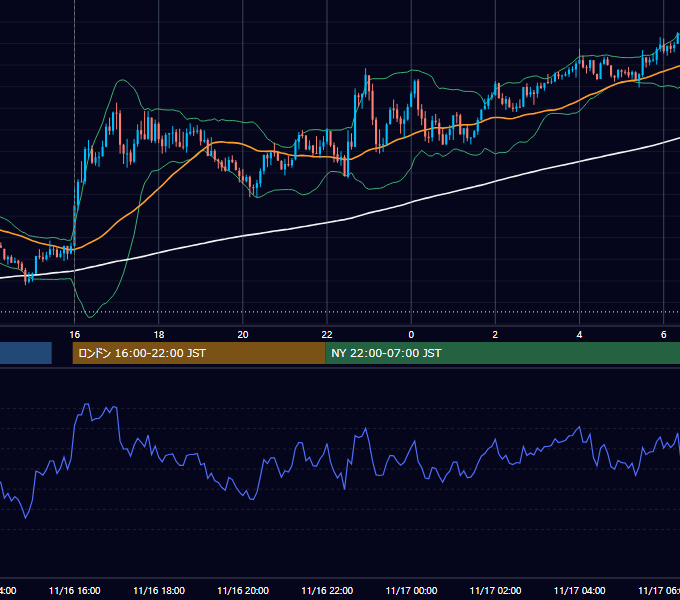The image size is (680, 600).
Task: Click the ロンドン 16:00-22:00 JST session bar
Action: point(199,353)
